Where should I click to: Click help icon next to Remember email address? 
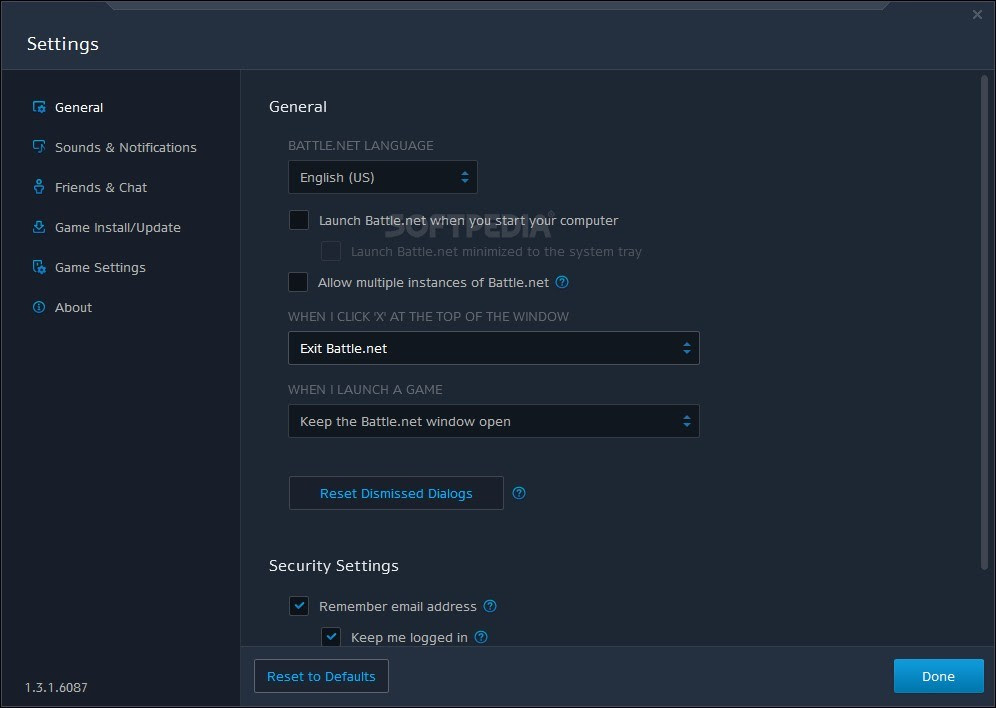490,606
